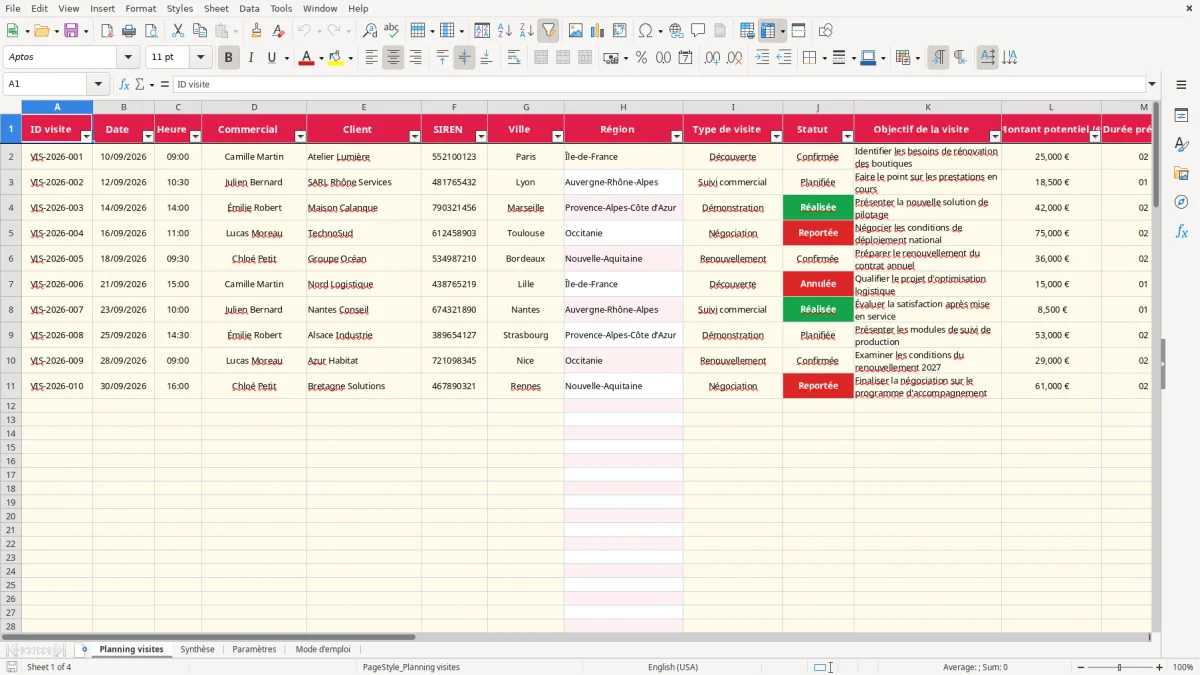Click the Insert Image icon
This screenshot has width=1200, height=675.
(x=576, y=31)
